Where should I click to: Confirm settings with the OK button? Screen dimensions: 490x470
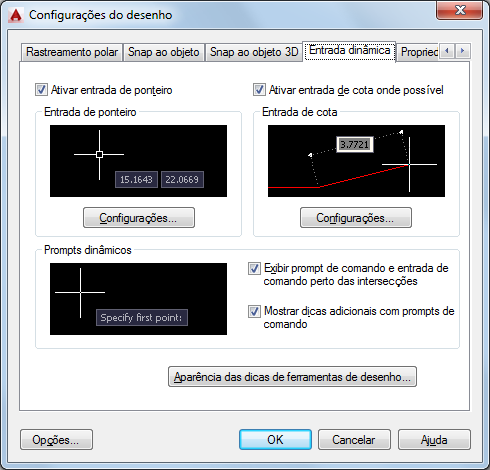275,440
